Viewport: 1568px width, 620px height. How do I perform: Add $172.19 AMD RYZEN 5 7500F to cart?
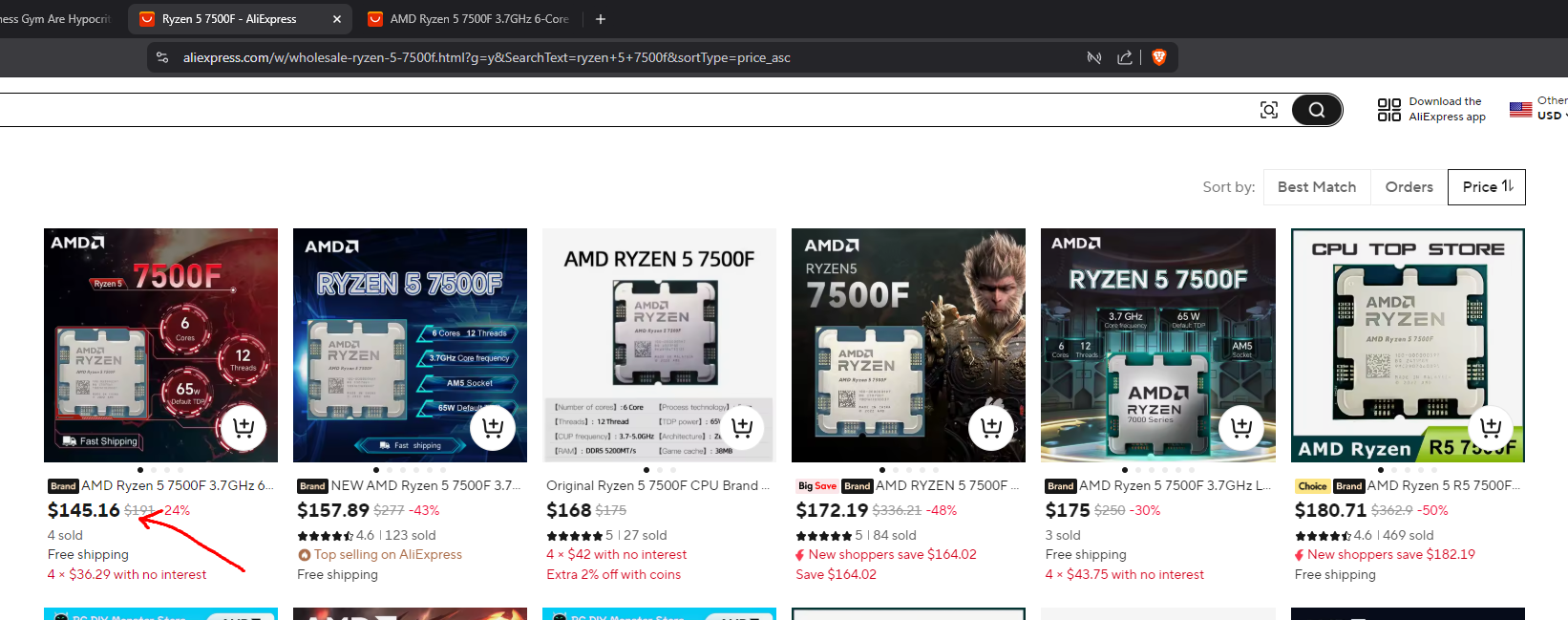(x=991, y=427)
